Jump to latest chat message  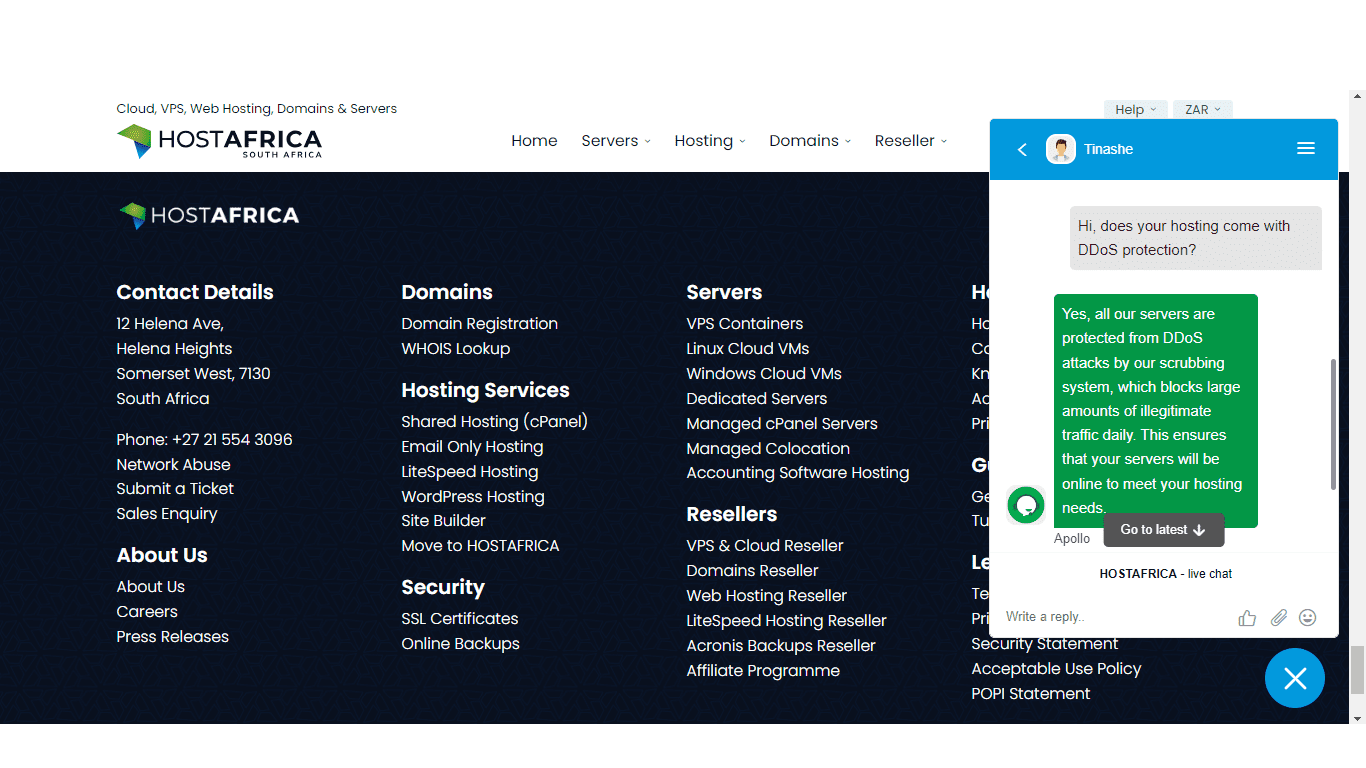tap(1163, 530)
